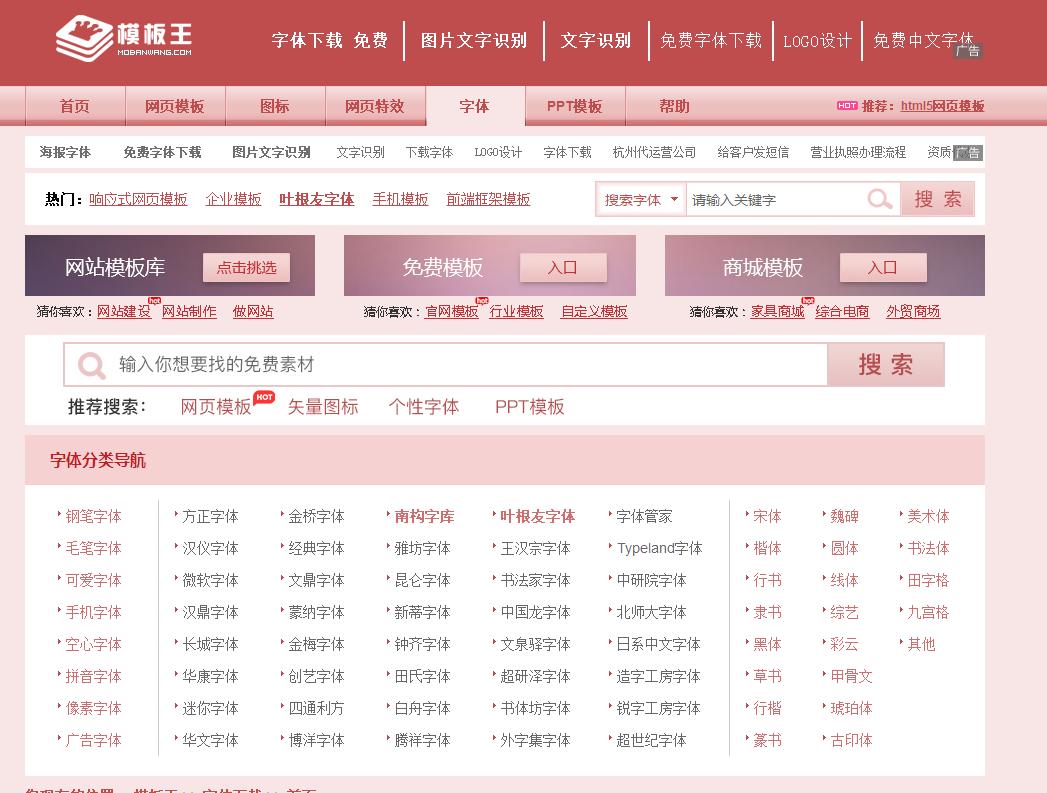This screenshot has width=1047, height=793.
Task: Click the 搜 索 button beside the material search field
Action: pyautogui.click(x=886, y=364)
